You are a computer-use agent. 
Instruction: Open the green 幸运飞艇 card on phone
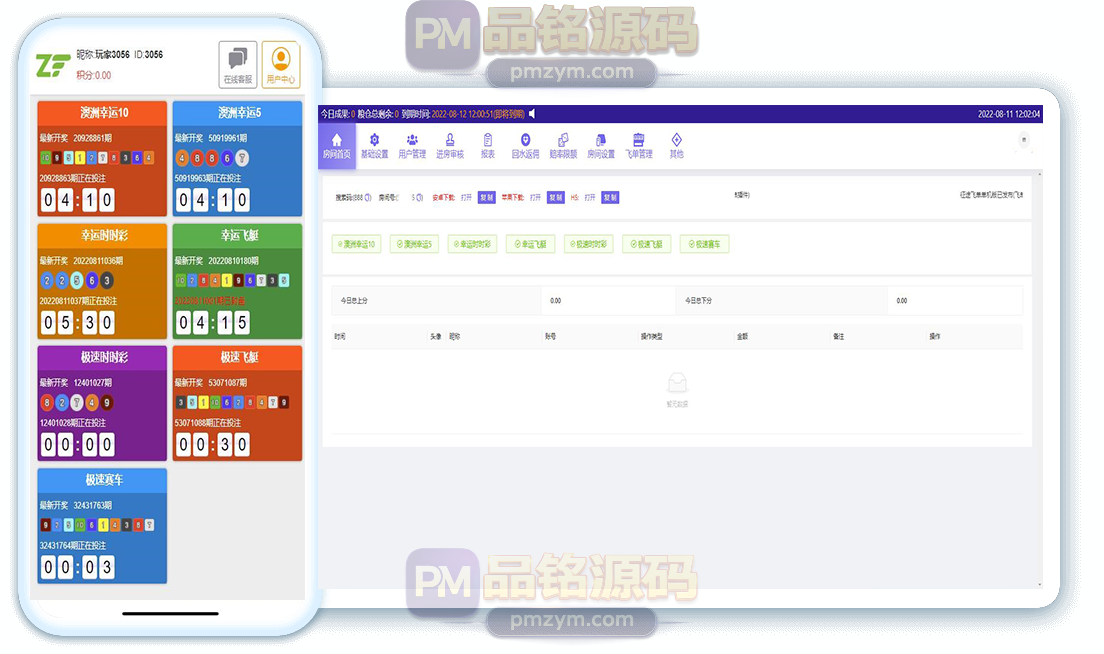[237, 282]
